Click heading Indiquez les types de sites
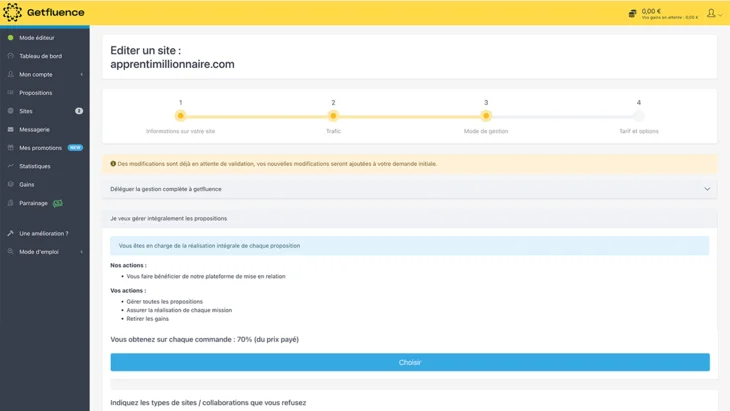The height and width of the screenshot is (411, 730). pos(208,403)
